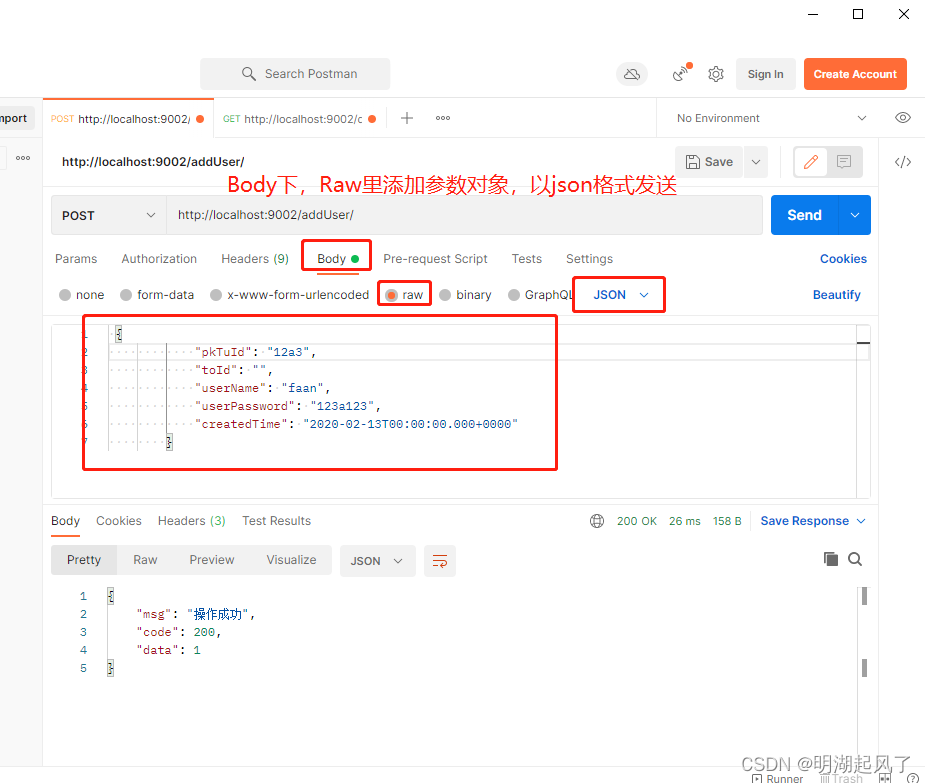Open the response Headers (3) tab
Image resolution: width=925 pixels, height=783 pixels.
(x=192, y=521)
